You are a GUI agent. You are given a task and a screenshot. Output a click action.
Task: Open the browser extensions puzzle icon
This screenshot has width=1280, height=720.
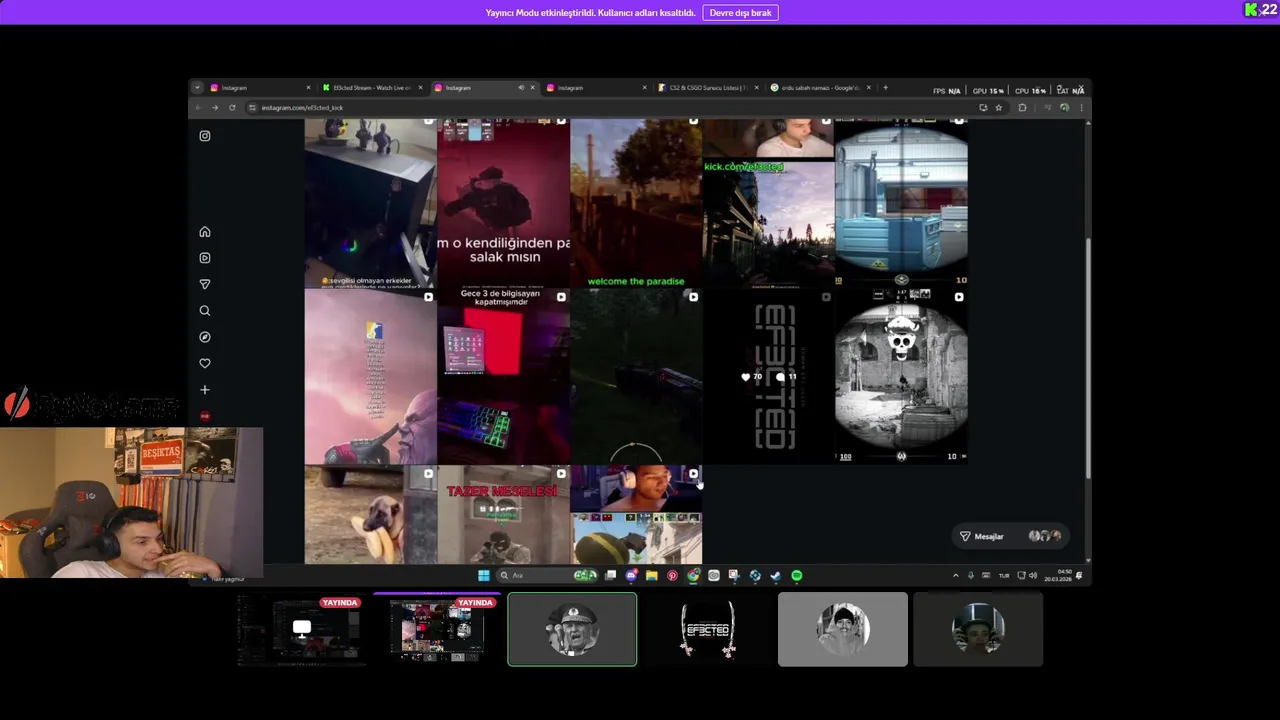pos(1022,108)
